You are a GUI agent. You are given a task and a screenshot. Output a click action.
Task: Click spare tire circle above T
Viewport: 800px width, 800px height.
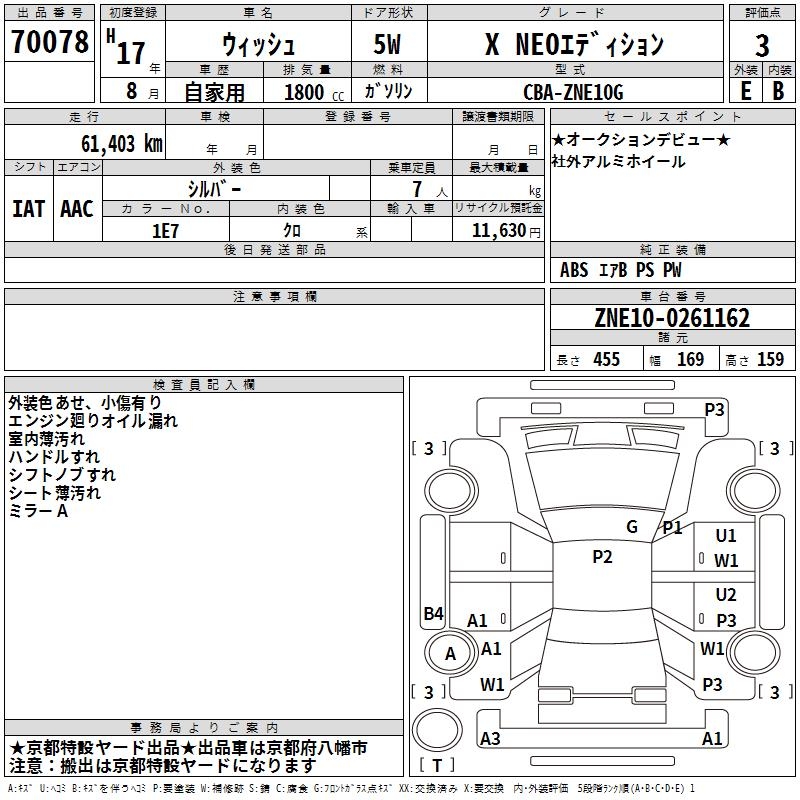437,730
